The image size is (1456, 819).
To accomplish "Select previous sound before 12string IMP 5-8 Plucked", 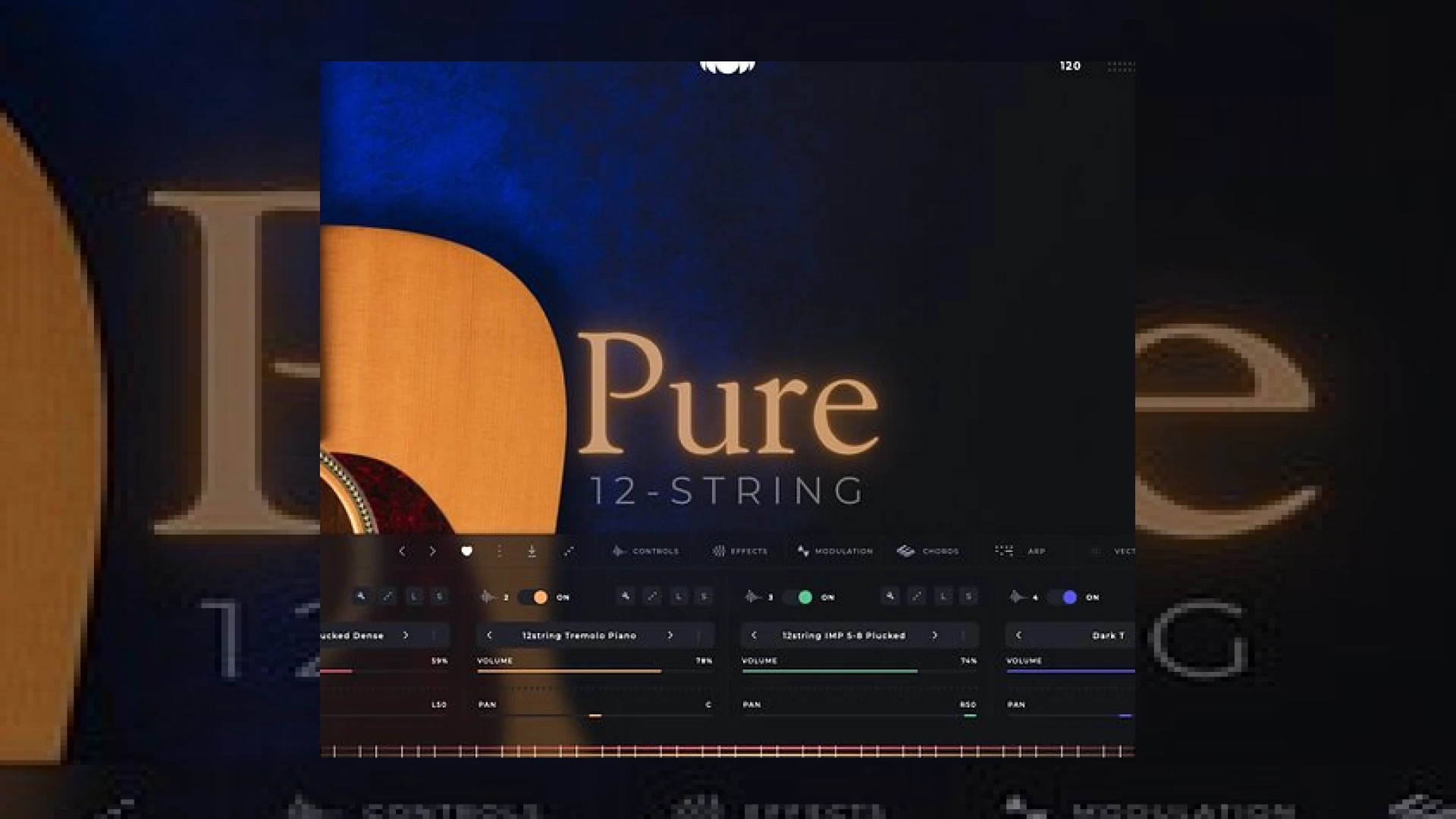I will pyautogui.click(x=754, y=635).
